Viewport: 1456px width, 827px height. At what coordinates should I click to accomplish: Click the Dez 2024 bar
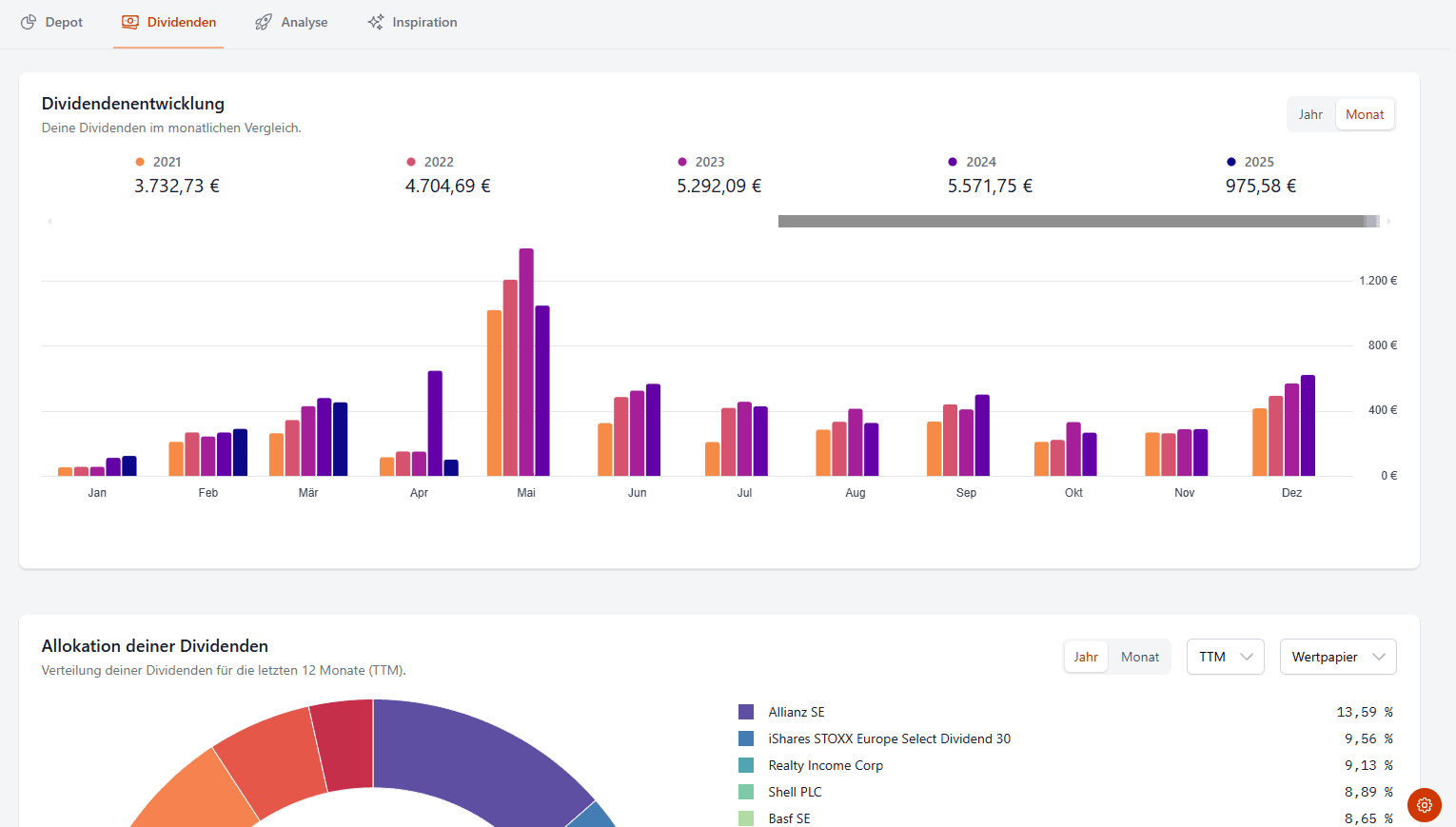click(x=1308, y=425)
